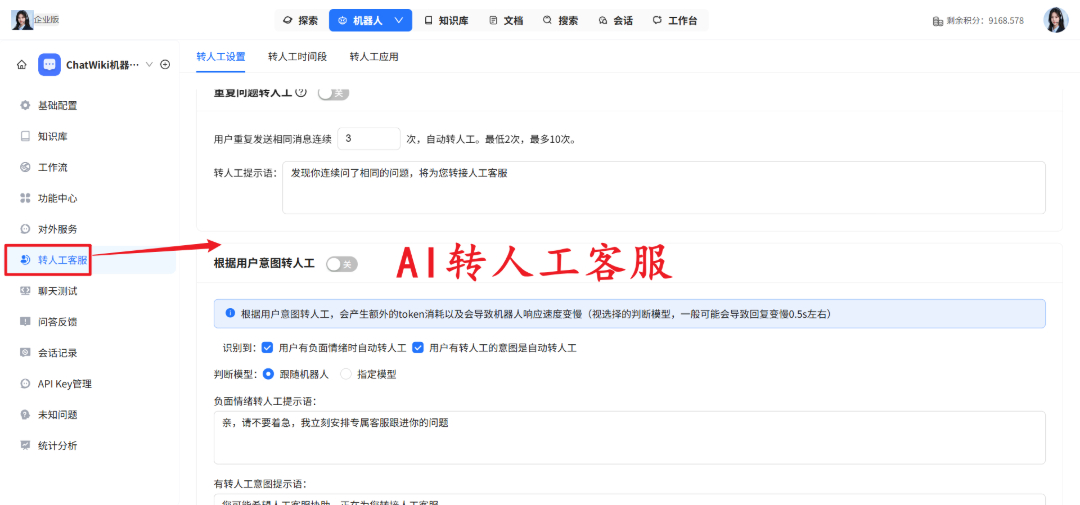Uncheck 用户有负面情绪时自动转人工 checkbox
Viewport: 1080px width, 505px height.
(x=268, y=348)
